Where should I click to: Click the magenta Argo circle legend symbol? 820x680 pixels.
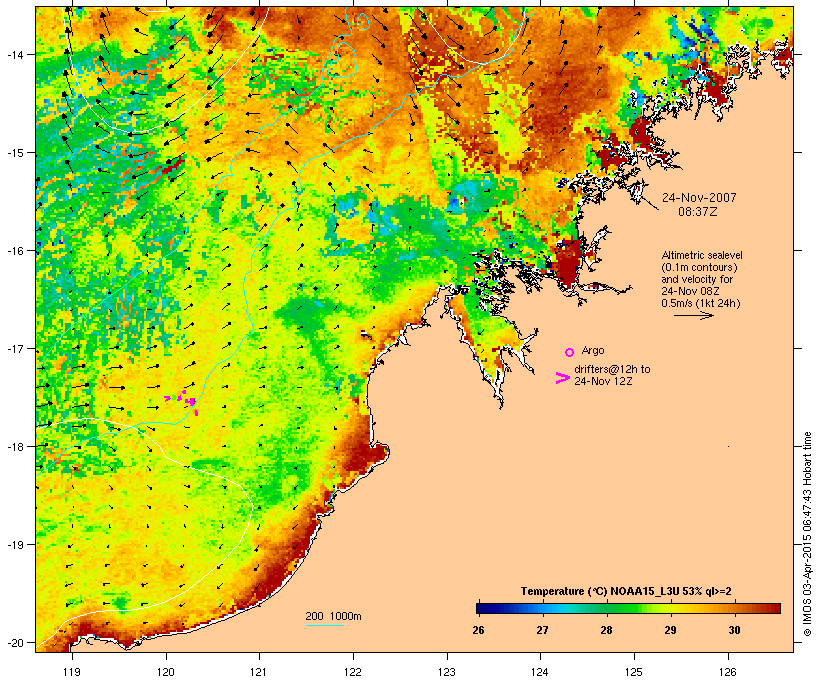coord(570,352)
